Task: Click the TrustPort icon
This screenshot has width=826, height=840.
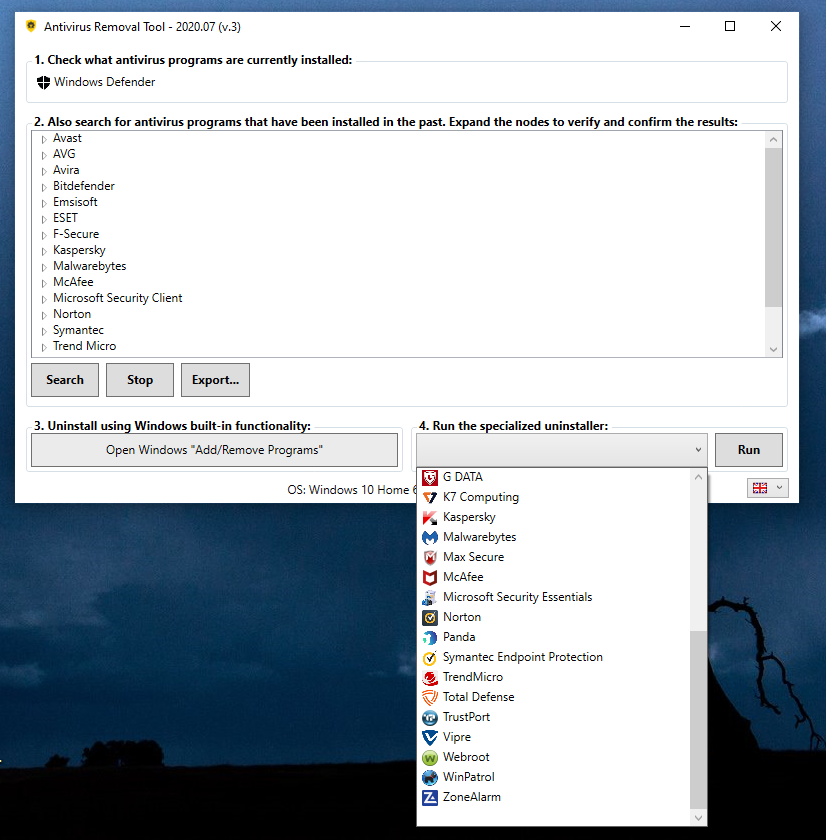Action: pos(430,717)
